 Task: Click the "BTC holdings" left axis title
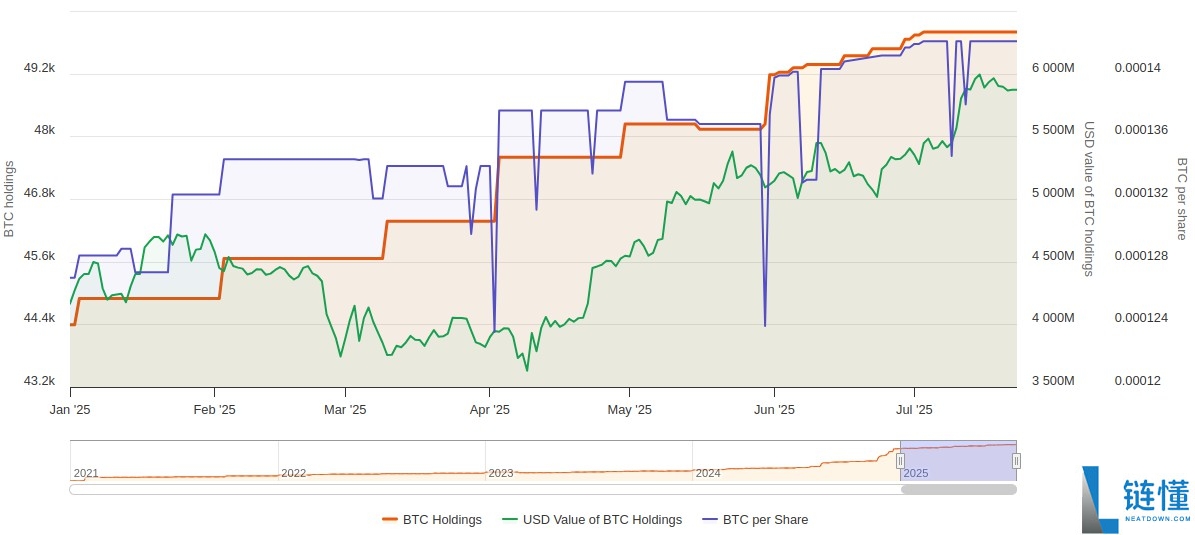pos(9,198)
